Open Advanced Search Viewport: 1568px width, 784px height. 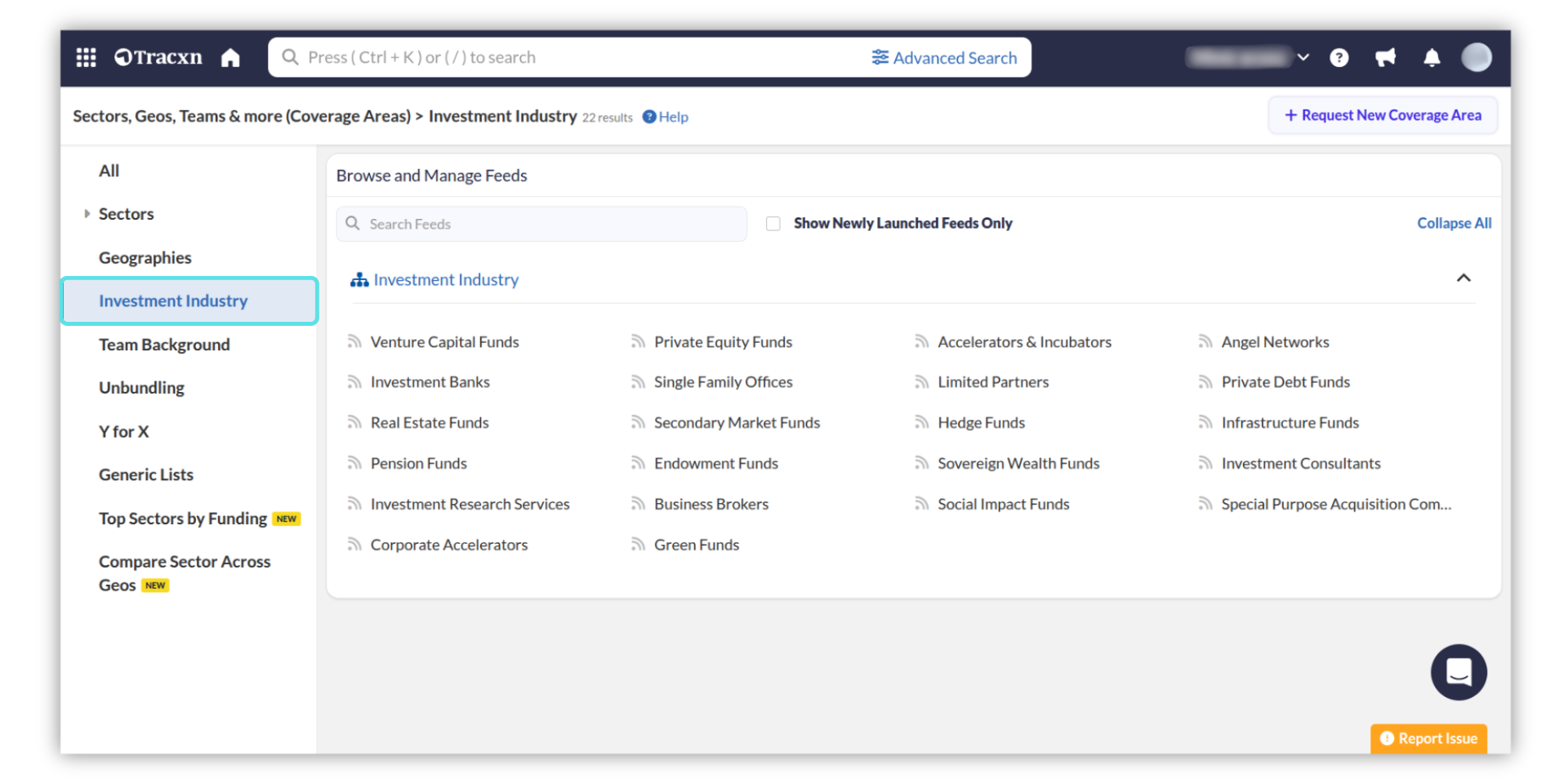[x=944, y=58]
